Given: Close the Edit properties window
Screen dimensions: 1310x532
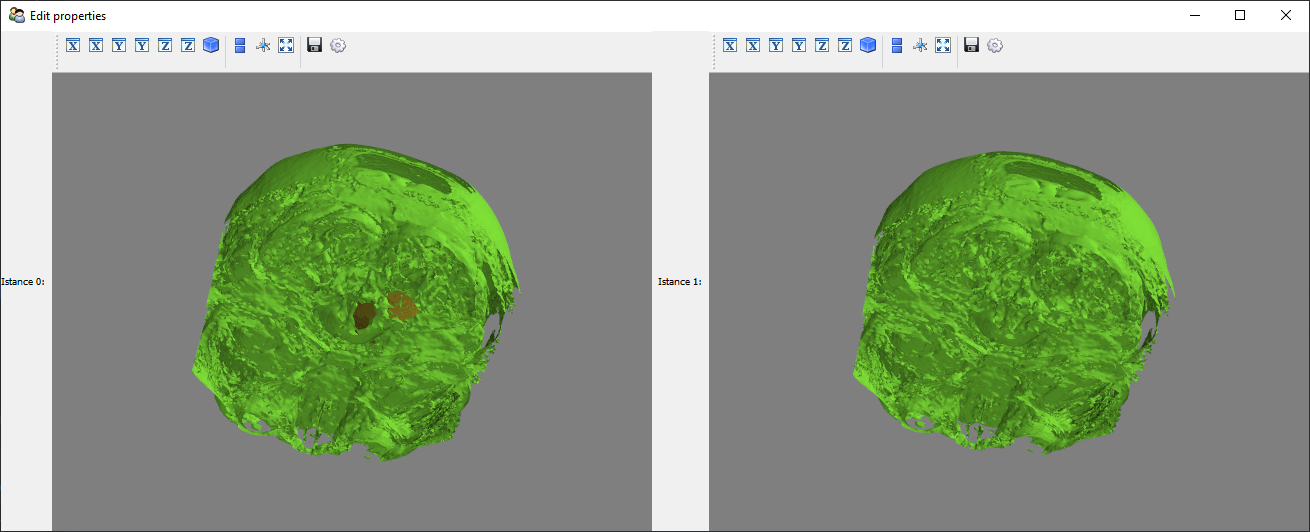Looking at the screenshot, I should pyautogui.click(x=1286, y=15).
